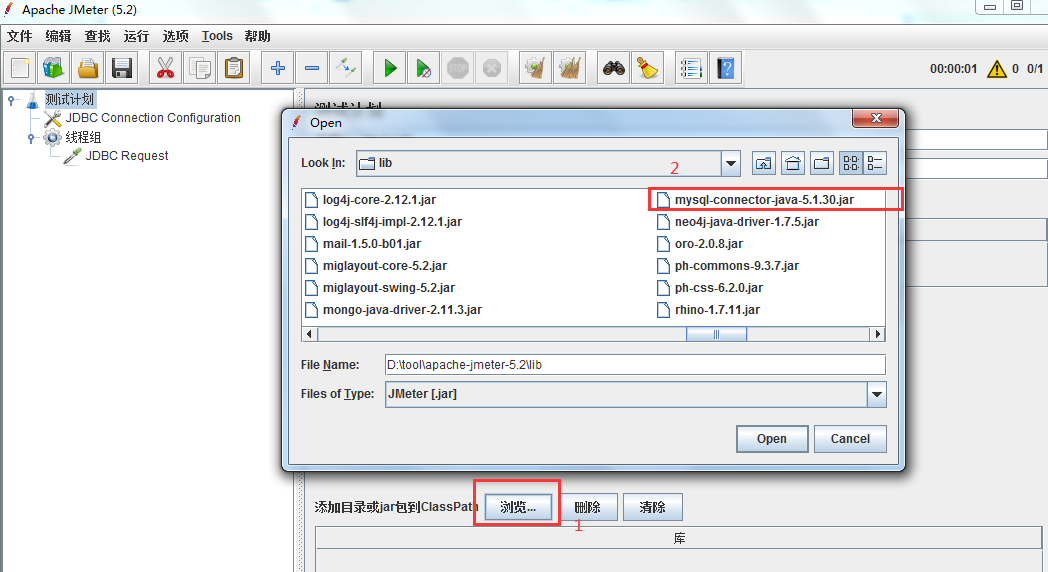Click the file list scroll left arrow

coord(309,334)
